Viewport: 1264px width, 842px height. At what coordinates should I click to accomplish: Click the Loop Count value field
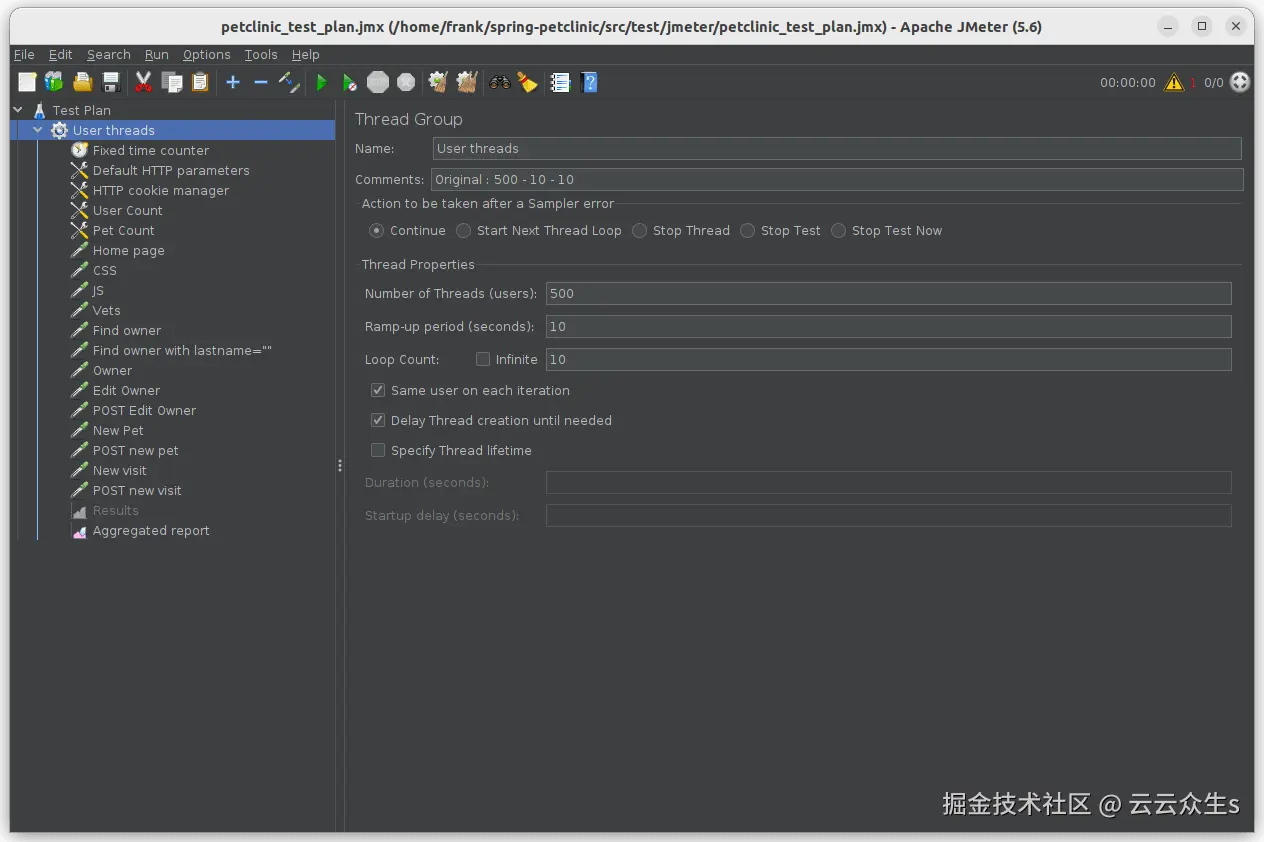[x=888, y=359]
